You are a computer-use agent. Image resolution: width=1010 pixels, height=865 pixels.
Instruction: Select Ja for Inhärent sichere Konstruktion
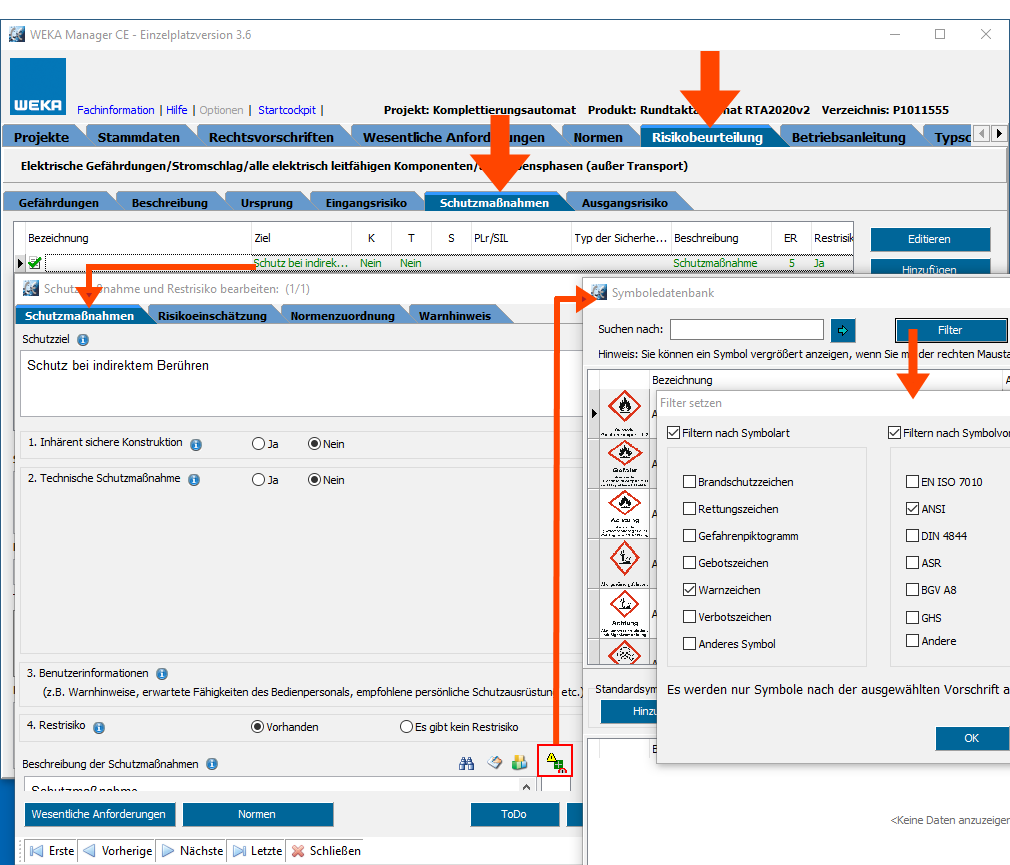point(259,444)
